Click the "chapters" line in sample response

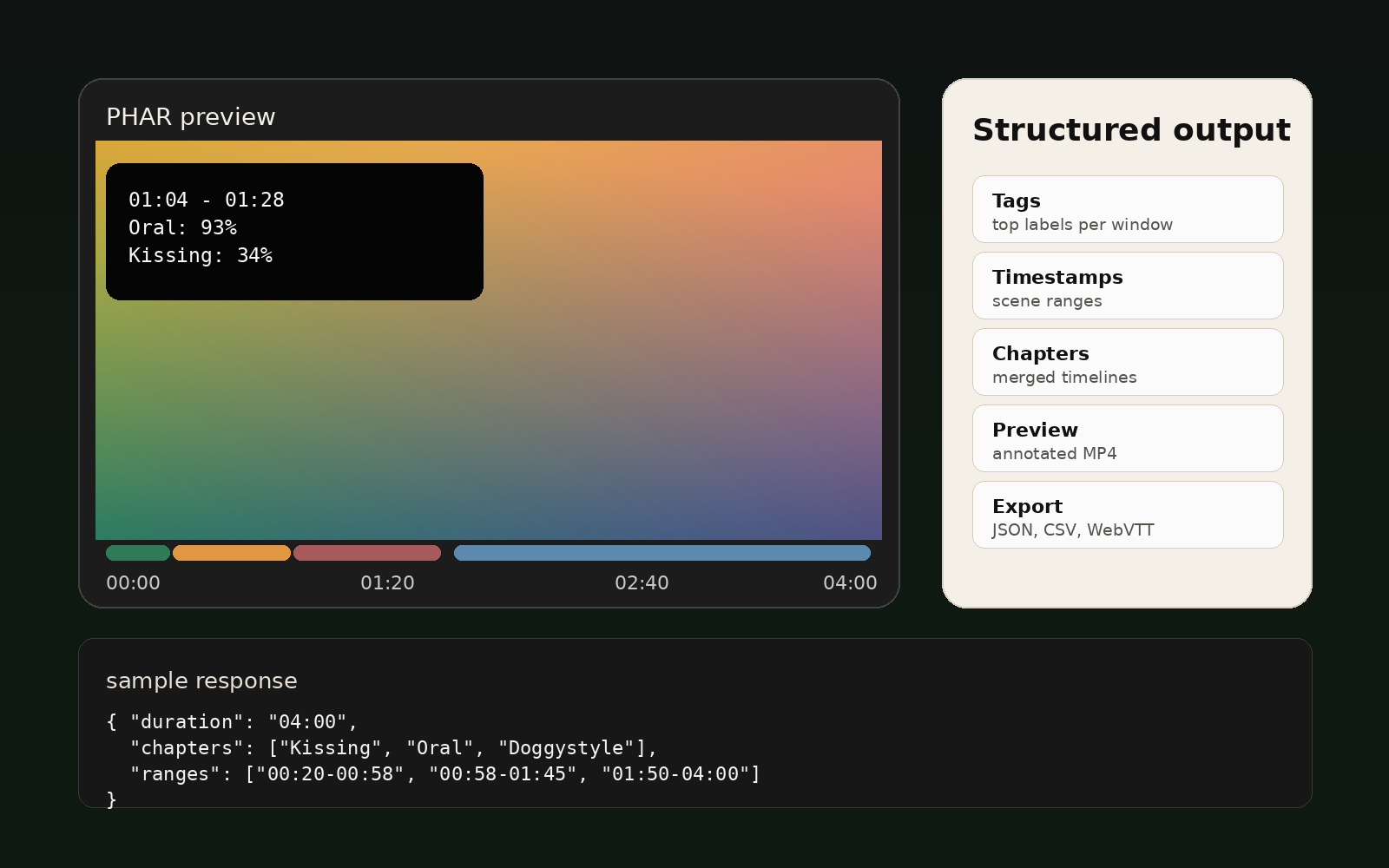[394, 748]
